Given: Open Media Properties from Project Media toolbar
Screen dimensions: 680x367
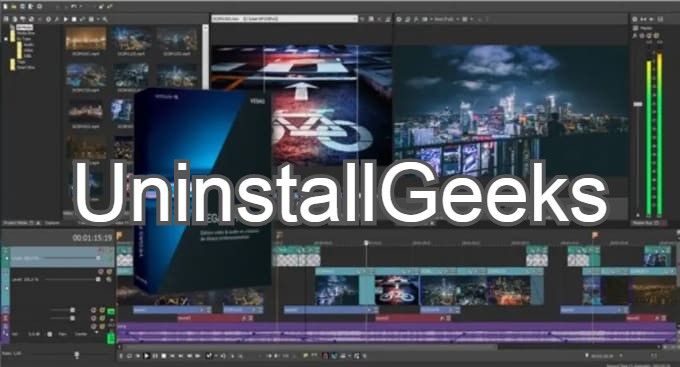Looking at the screenshot, I should [49, 19].
